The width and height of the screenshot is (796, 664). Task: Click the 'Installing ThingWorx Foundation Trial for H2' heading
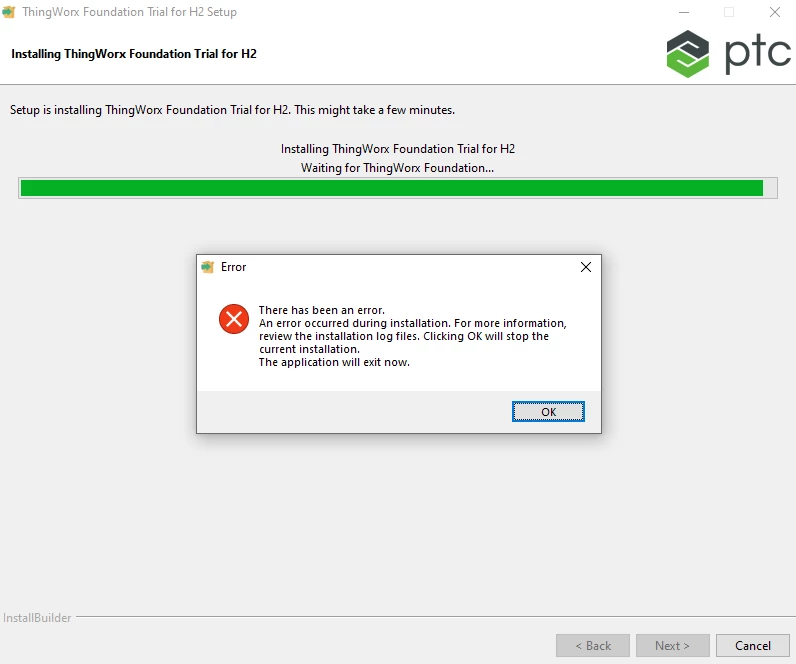pos(134,54)
